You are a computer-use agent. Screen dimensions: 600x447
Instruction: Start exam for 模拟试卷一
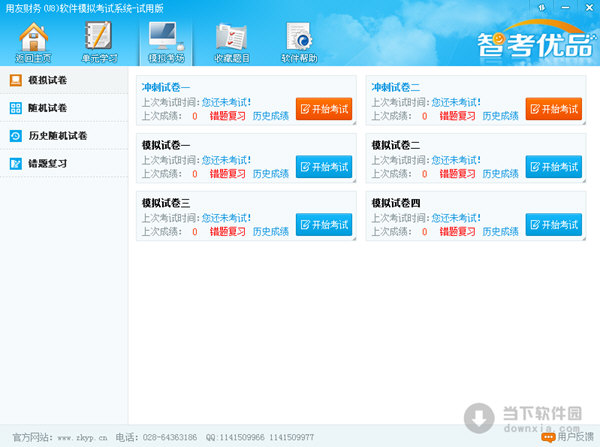click(x=324, y=167)
